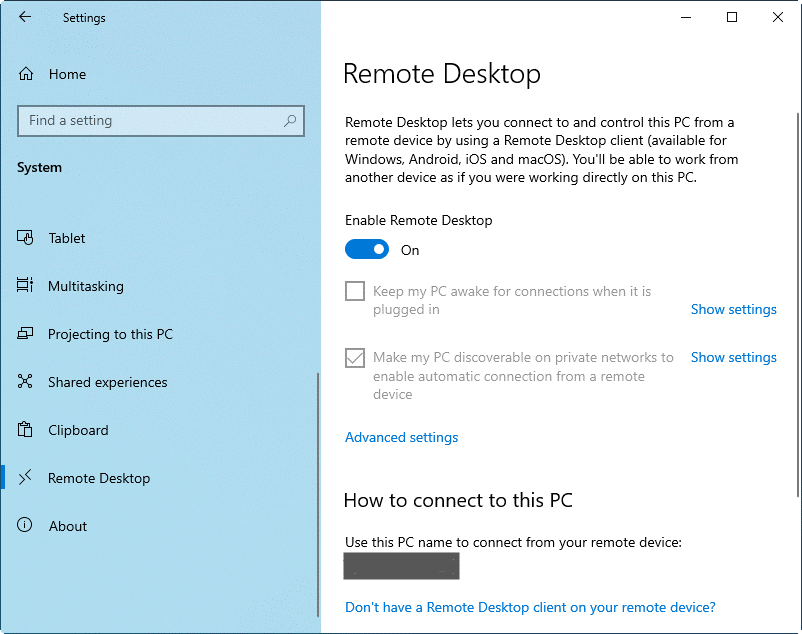
Task: Open Advanced settings link
Action: (x=401, y=437)
